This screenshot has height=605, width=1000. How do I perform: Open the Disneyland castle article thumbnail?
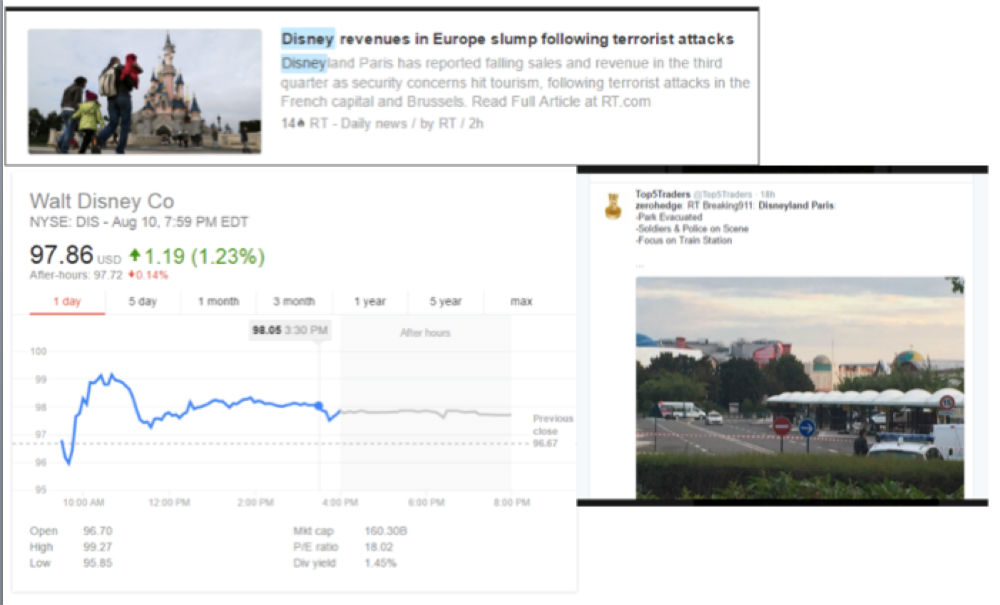coord(144,90)
